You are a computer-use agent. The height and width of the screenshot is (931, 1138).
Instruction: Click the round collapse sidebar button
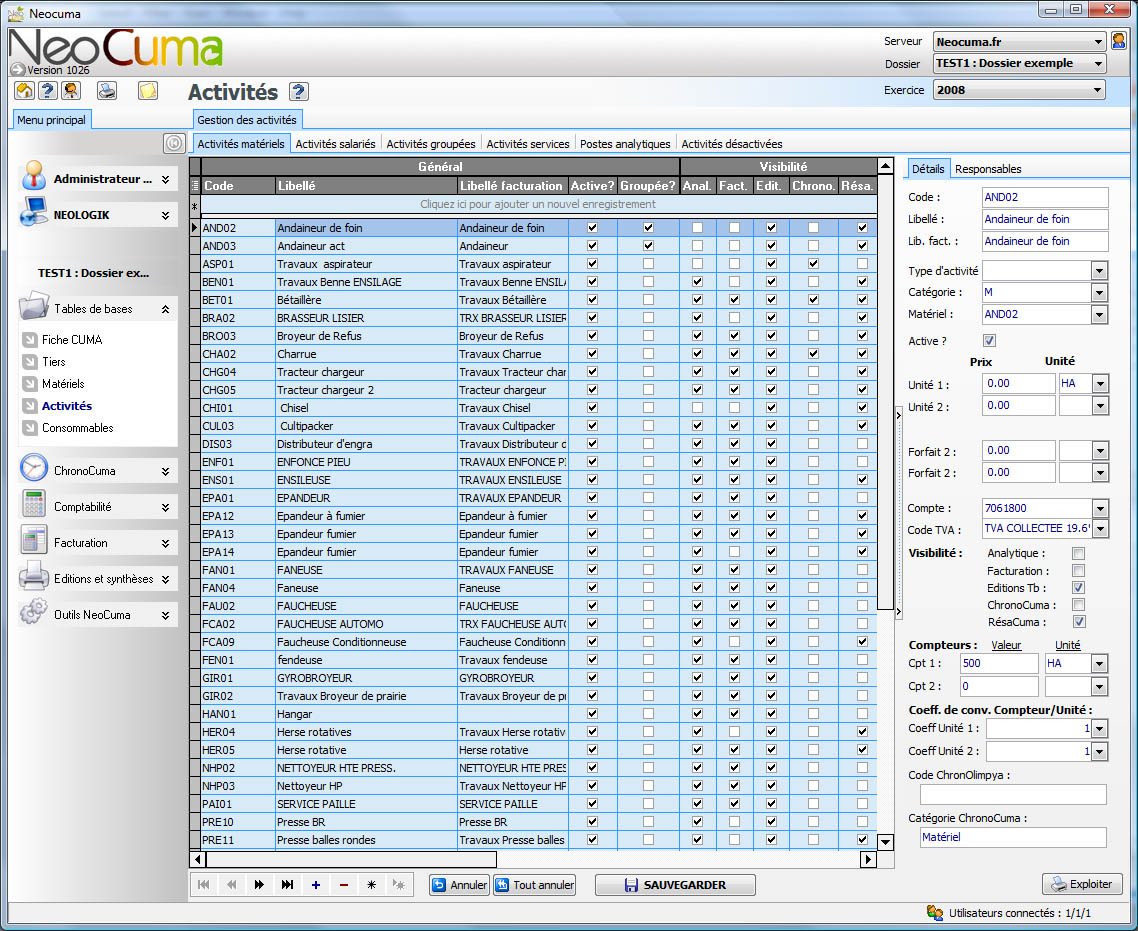click(174, 143)
